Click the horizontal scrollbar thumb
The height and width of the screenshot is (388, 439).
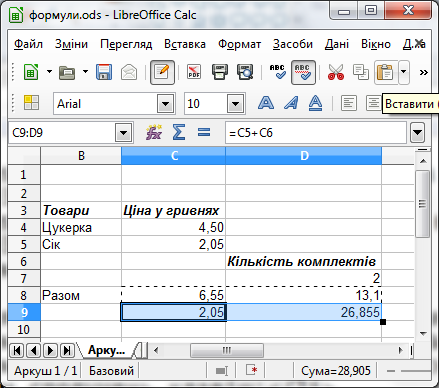point(227,350)
